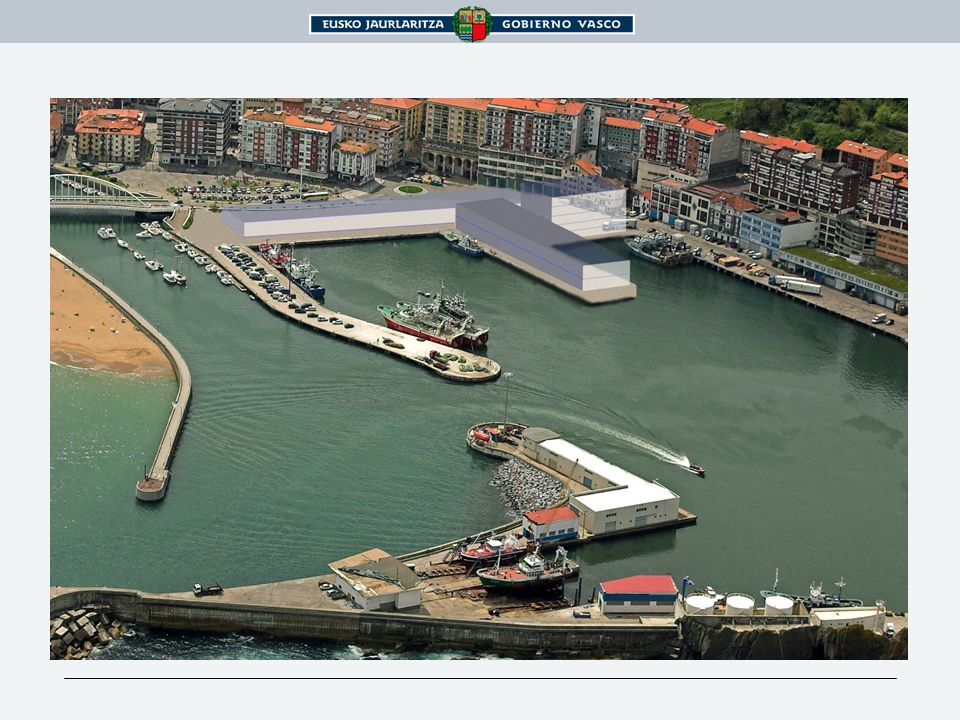The width and height of the screenshot is (960, 720).
Task: Click the 'EUSKO JAURLARITZA' header text
Action: tap(383, 24)
